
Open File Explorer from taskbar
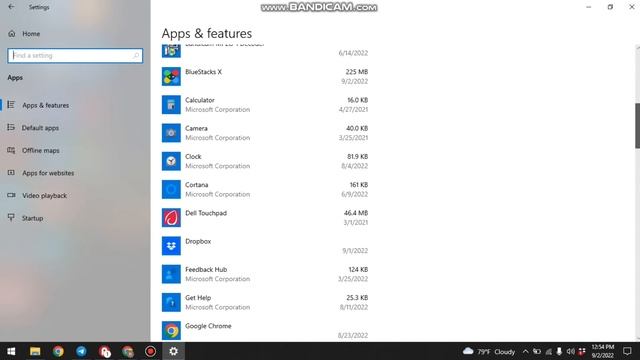click(35, 351)
